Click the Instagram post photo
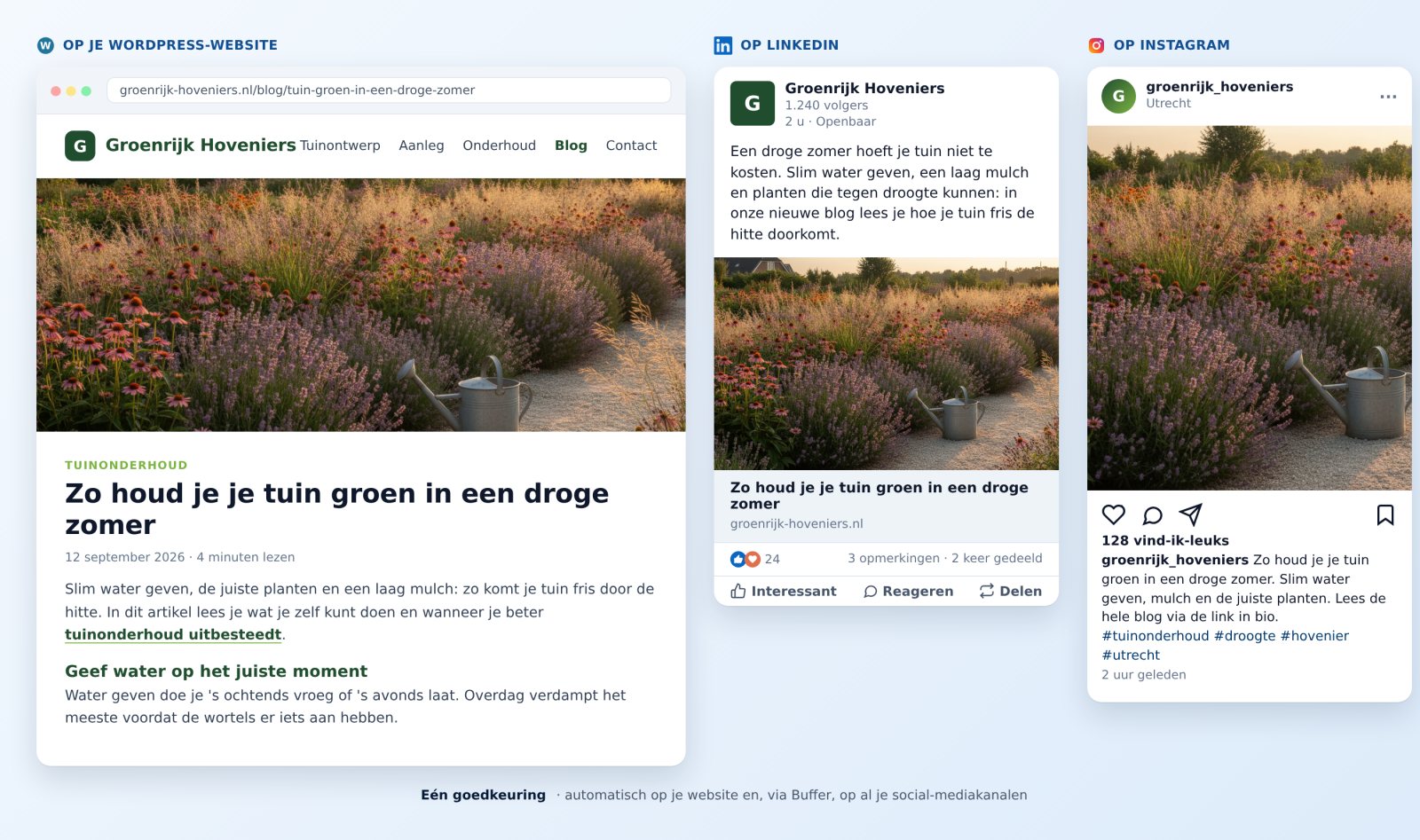 click(x=1250, y=308)
